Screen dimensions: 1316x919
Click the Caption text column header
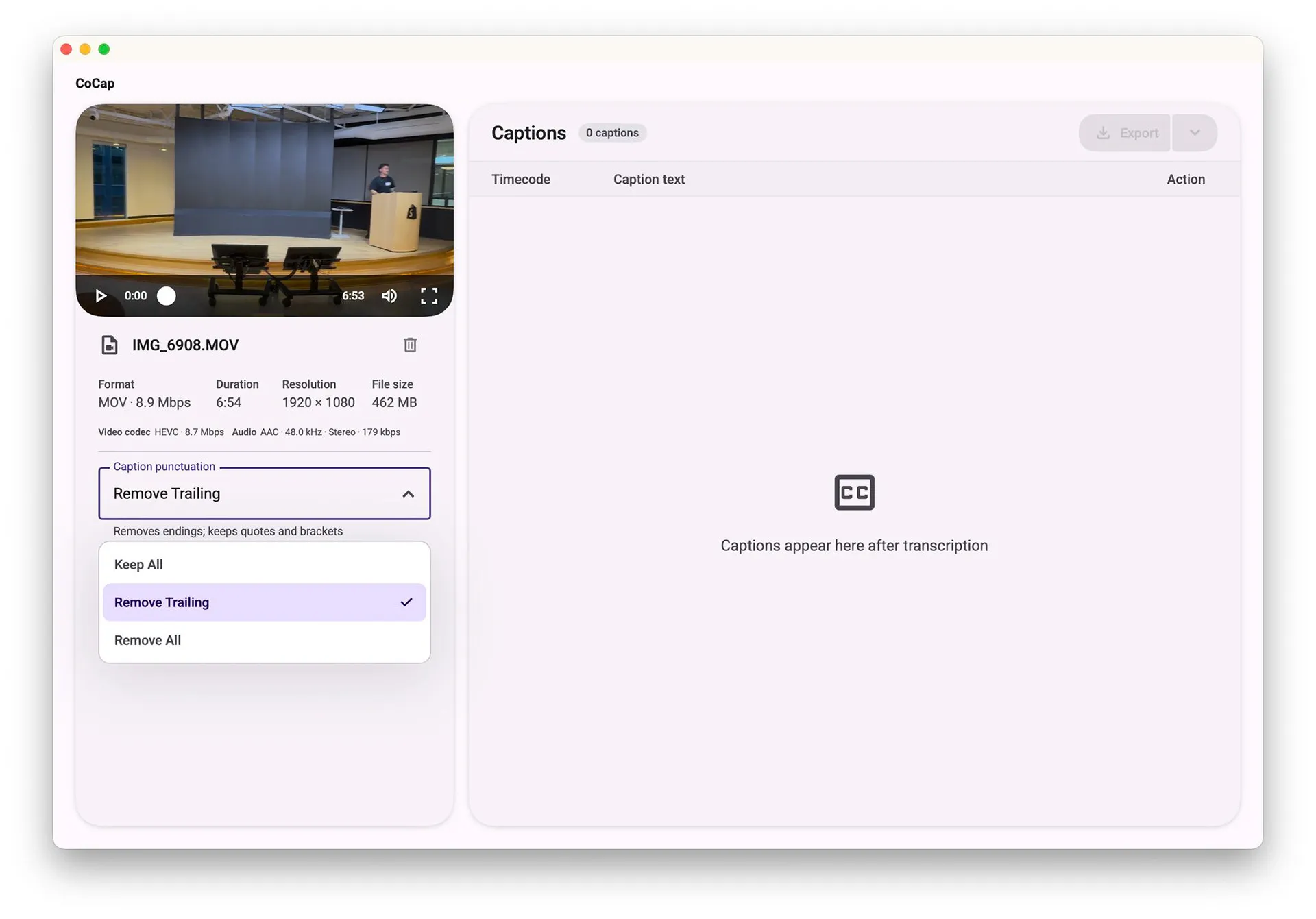[649, 180]
